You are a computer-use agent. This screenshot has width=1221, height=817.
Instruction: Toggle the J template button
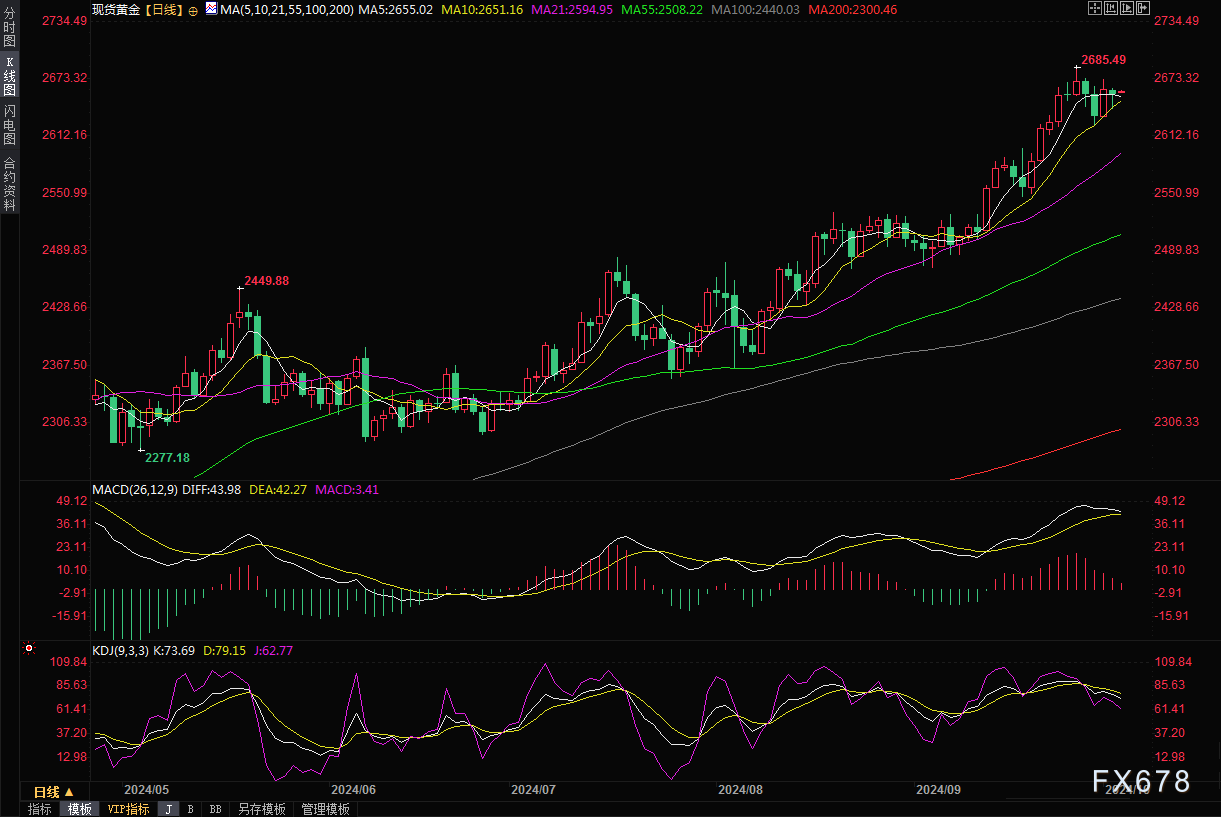(x=168, y=809)
